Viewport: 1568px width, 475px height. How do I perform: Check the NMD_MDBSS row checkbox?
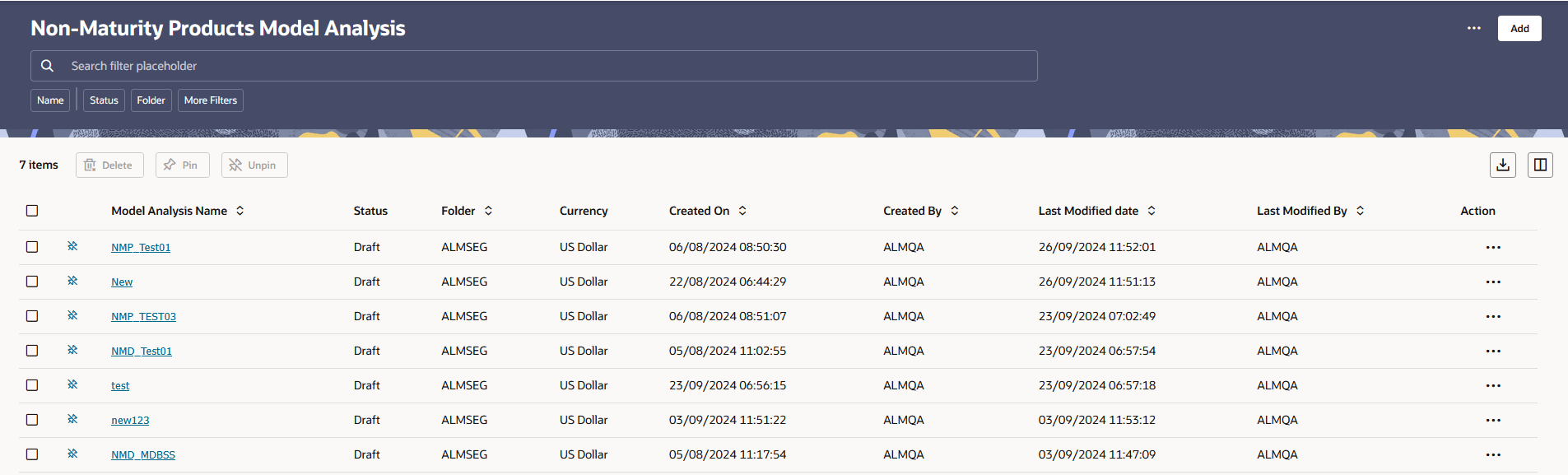click(x=32, y=454)
